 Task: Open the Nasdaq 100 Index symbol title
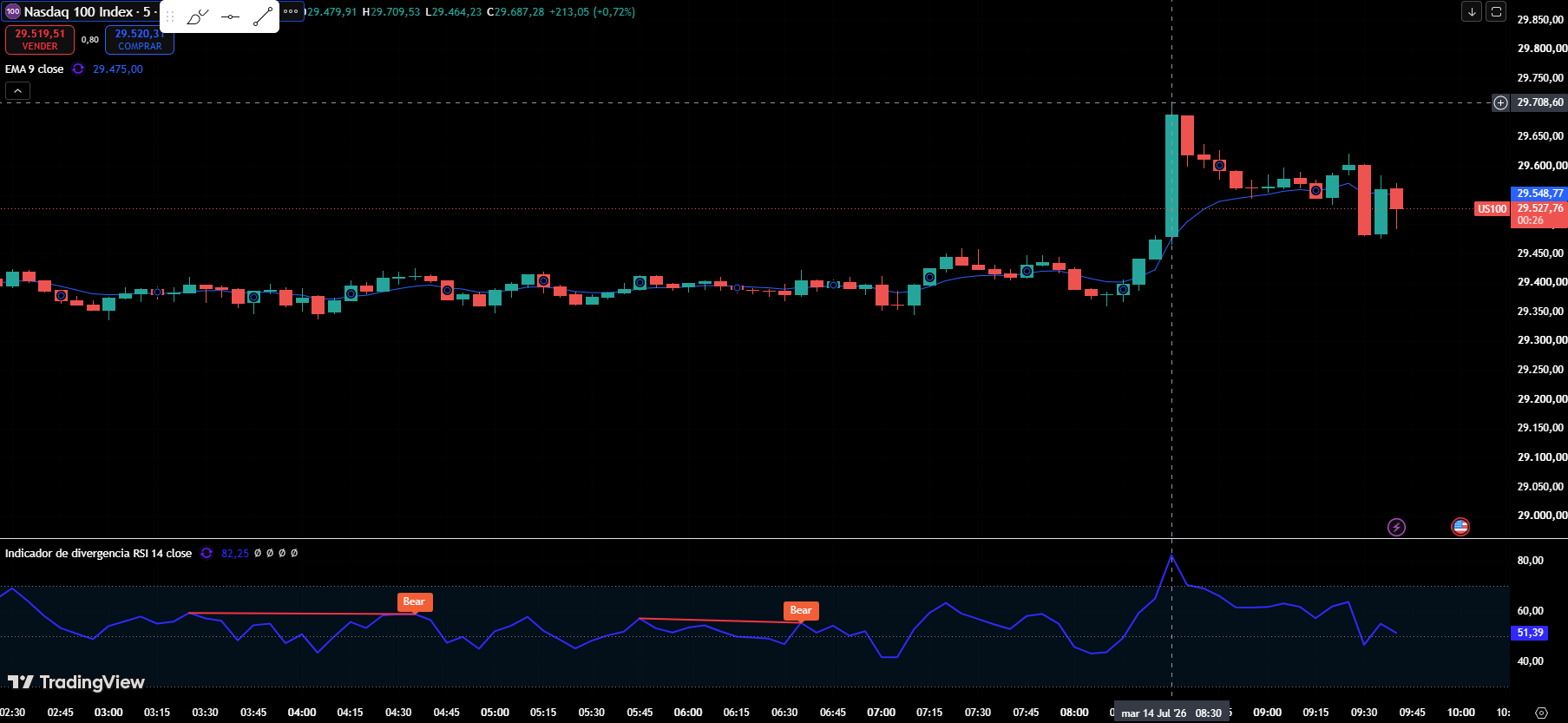[x=77, y=11]
